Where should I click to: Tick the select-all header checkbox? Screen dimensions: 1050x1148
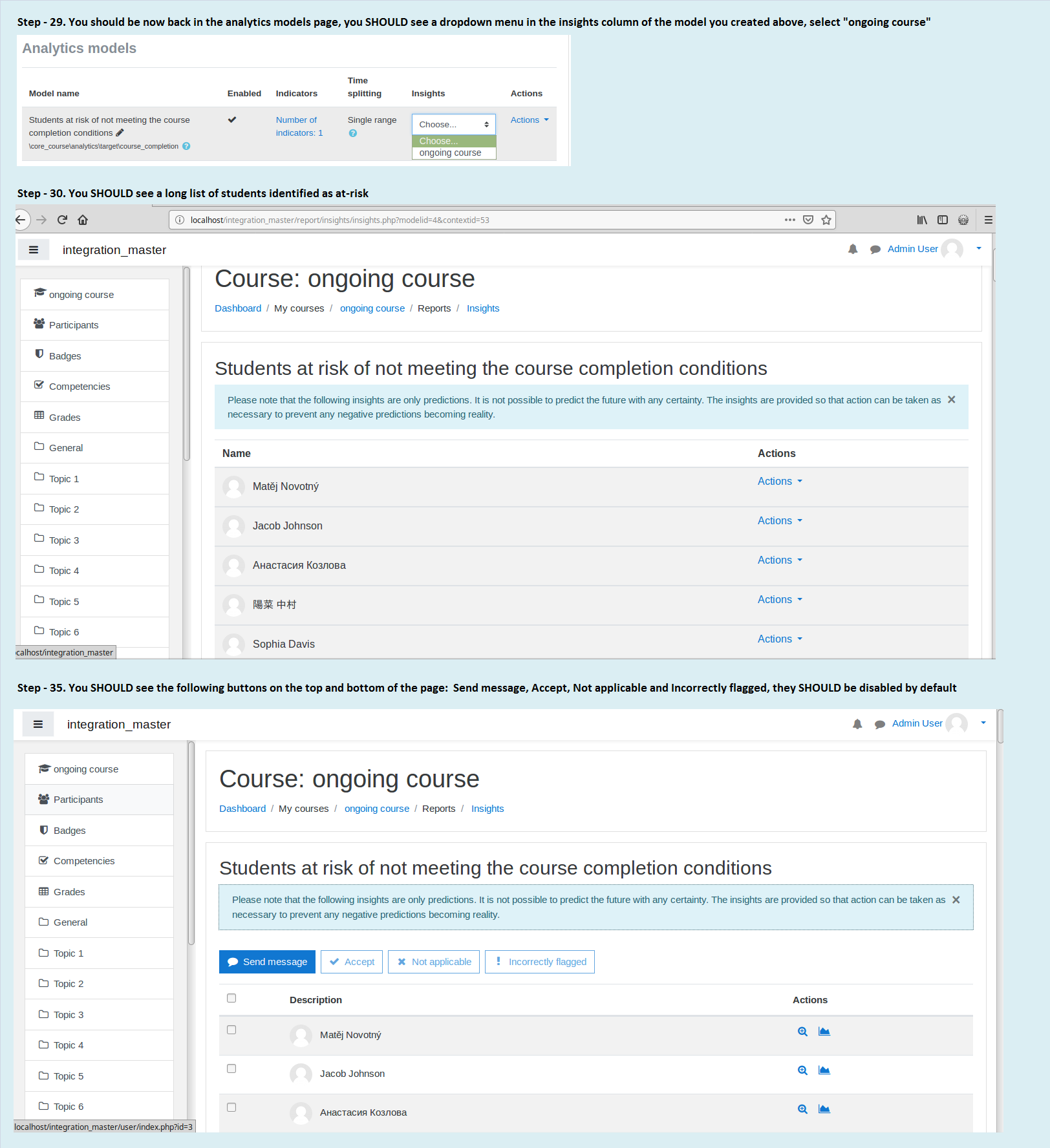[x=231, y=998]
